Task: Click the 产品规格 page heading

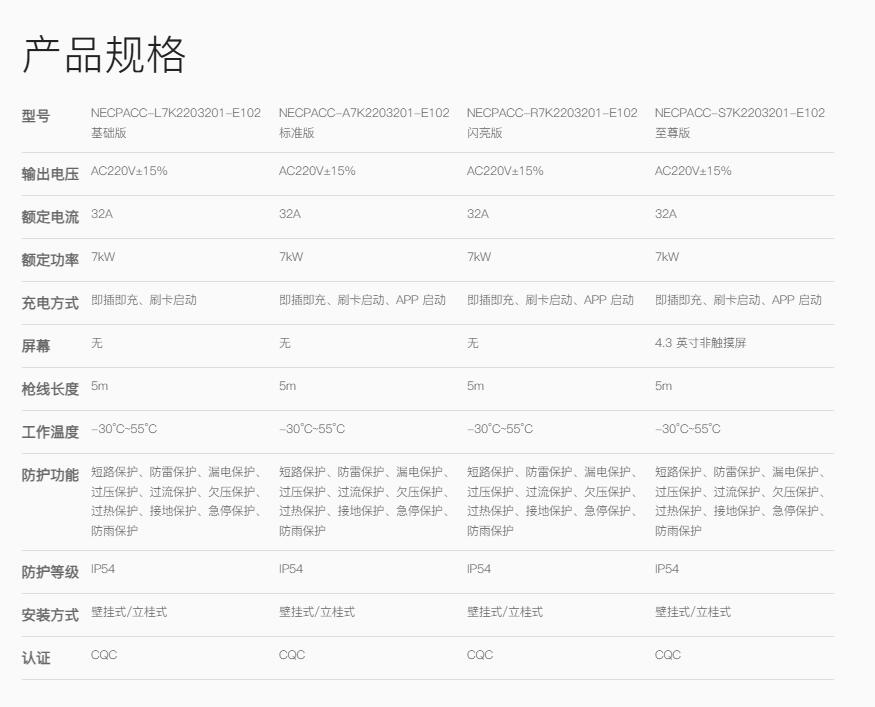Action: (x=104, y=55)
